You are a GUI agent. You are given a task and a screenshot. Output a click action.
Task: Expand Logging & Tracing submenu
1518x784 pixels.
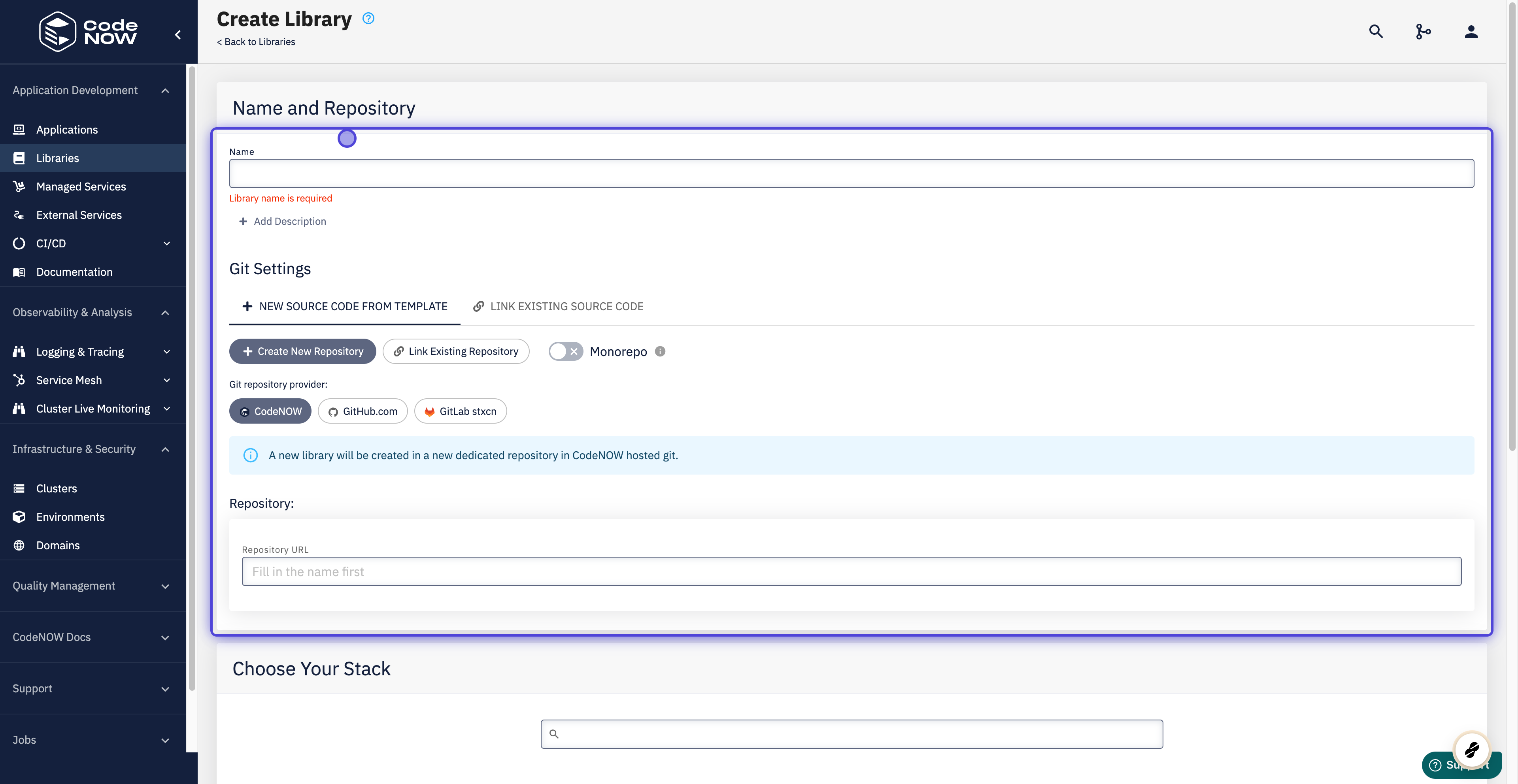(167, 352)
